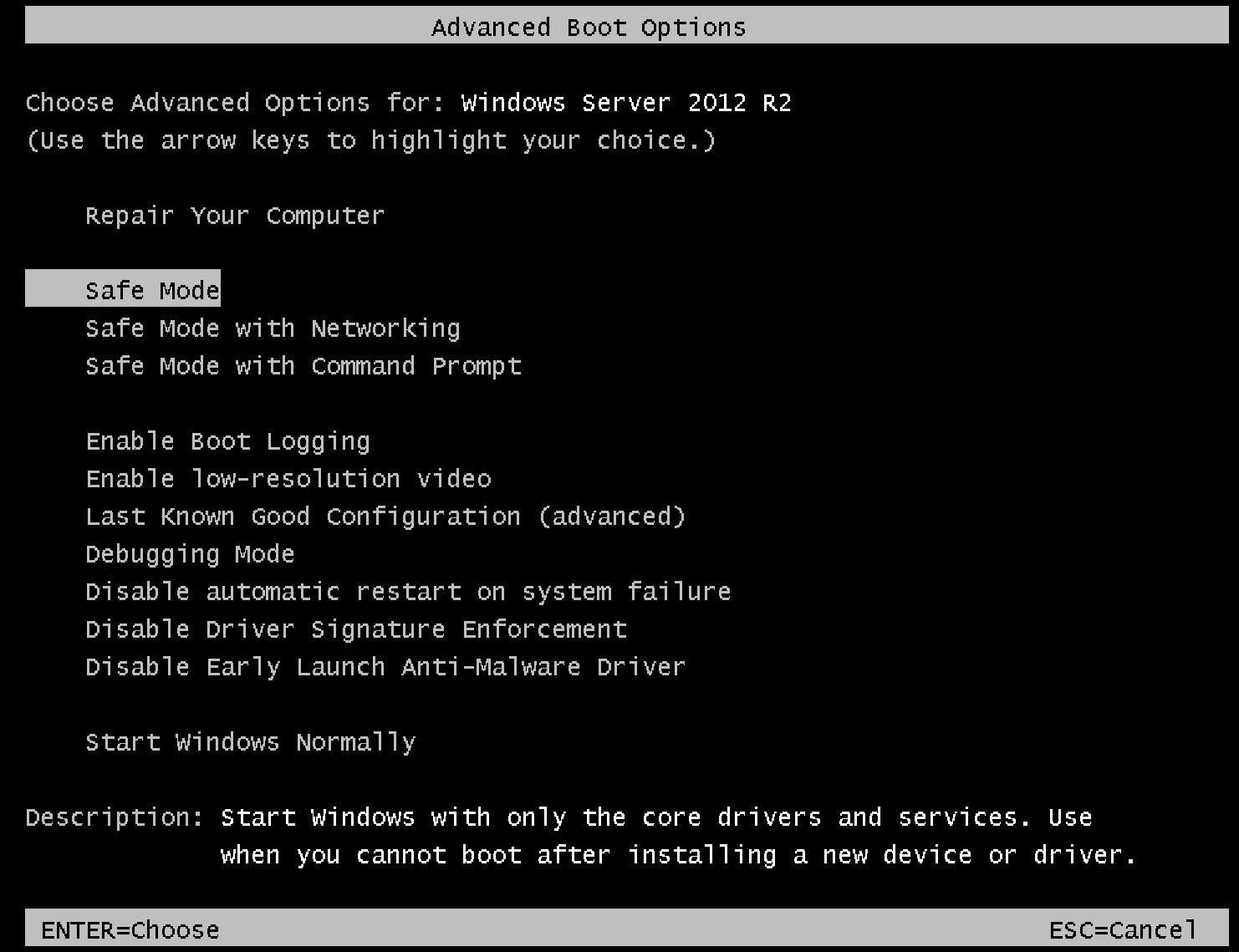
Task: Select Disable Early Launch Anti-Malware Driver
Action: pyautogui.click(x=385, y=667)
